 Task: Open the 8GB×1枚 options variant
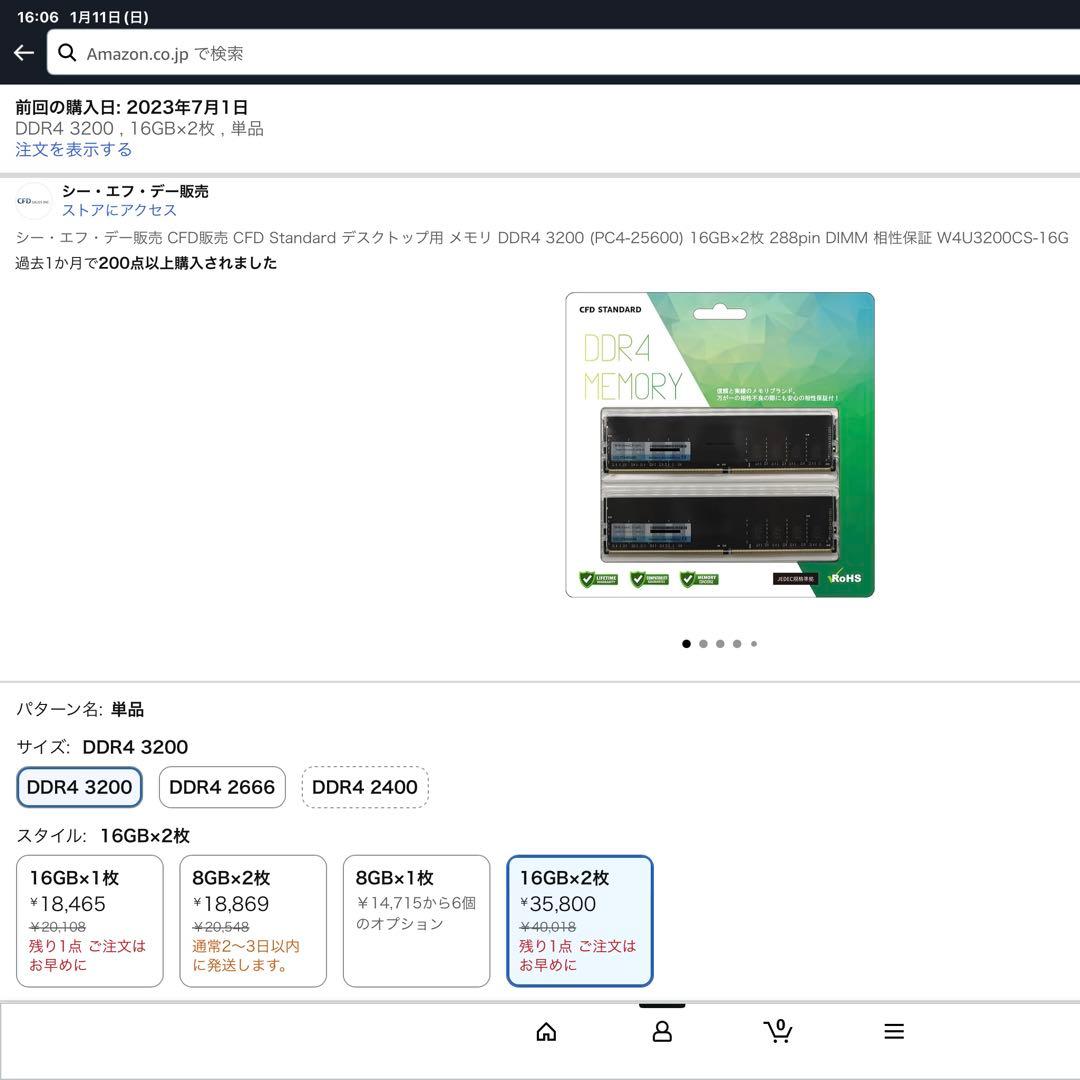(x=416, y=920)
